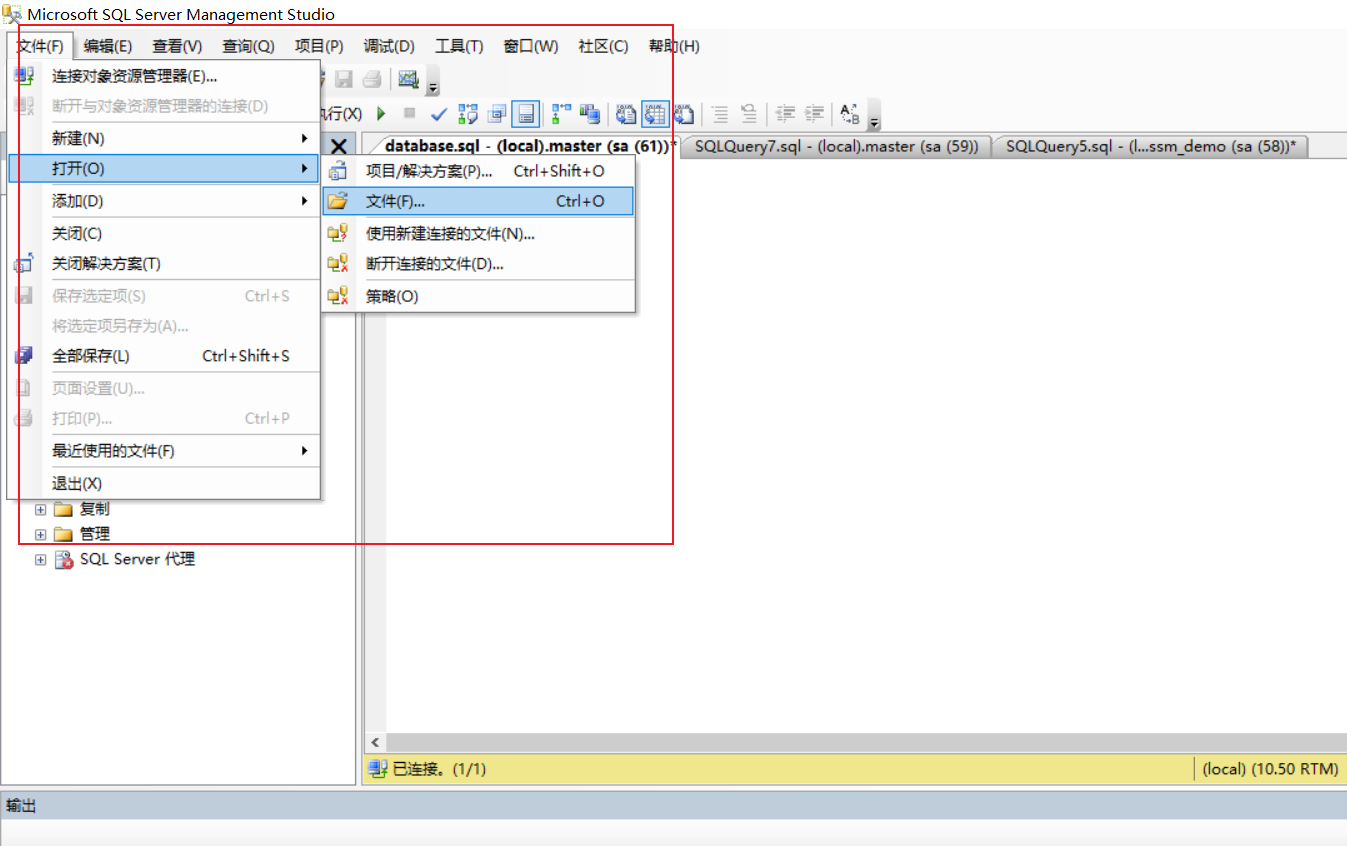Click the Uncomment selected lines icon

coord(748,114)
